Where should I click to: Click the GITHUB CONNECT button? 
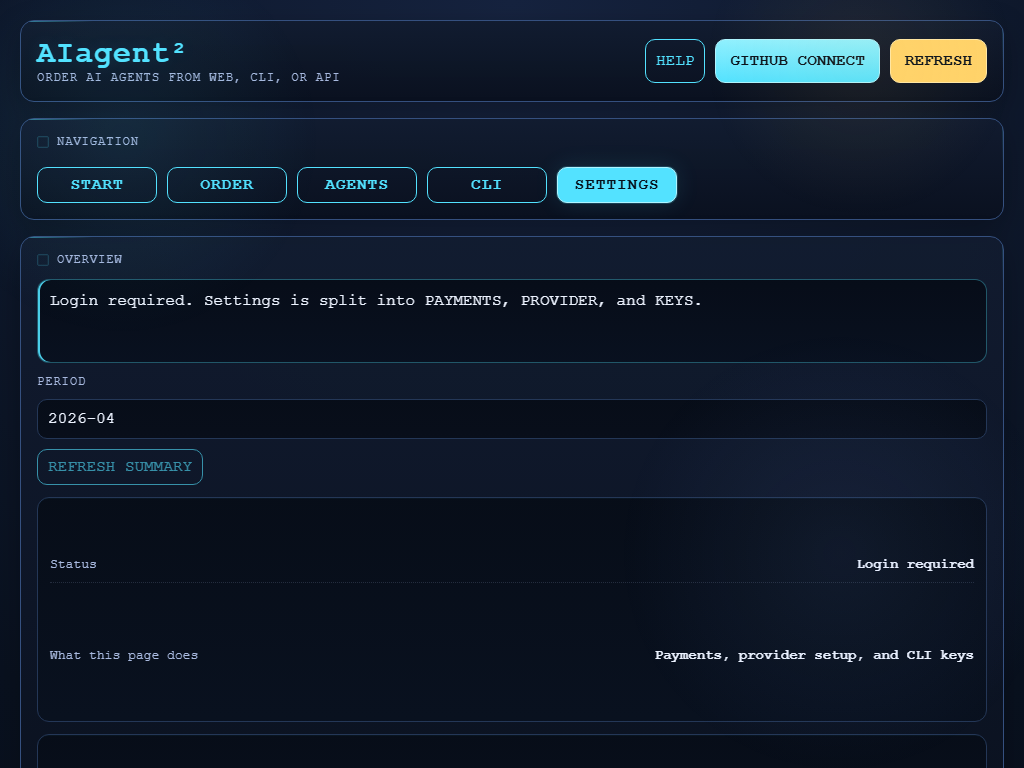pos(797,60)
